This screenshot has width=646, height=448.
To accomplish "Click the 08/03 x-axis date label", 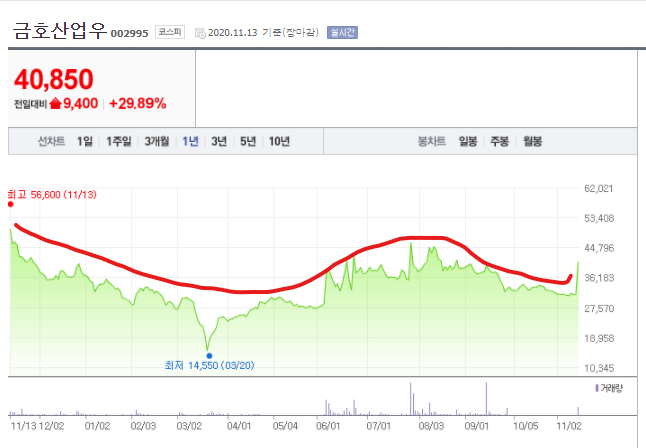I will click(431, 426).
